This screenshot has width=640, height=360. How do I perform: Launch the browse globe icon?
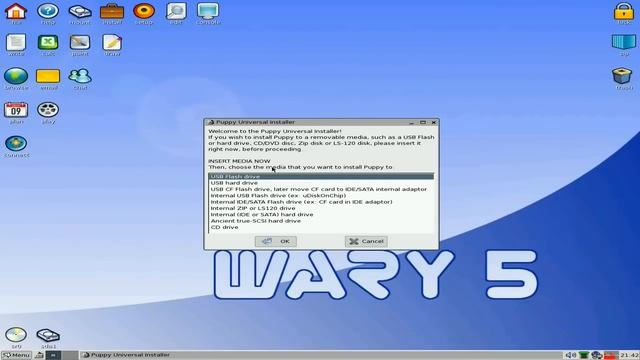point(16,76)
